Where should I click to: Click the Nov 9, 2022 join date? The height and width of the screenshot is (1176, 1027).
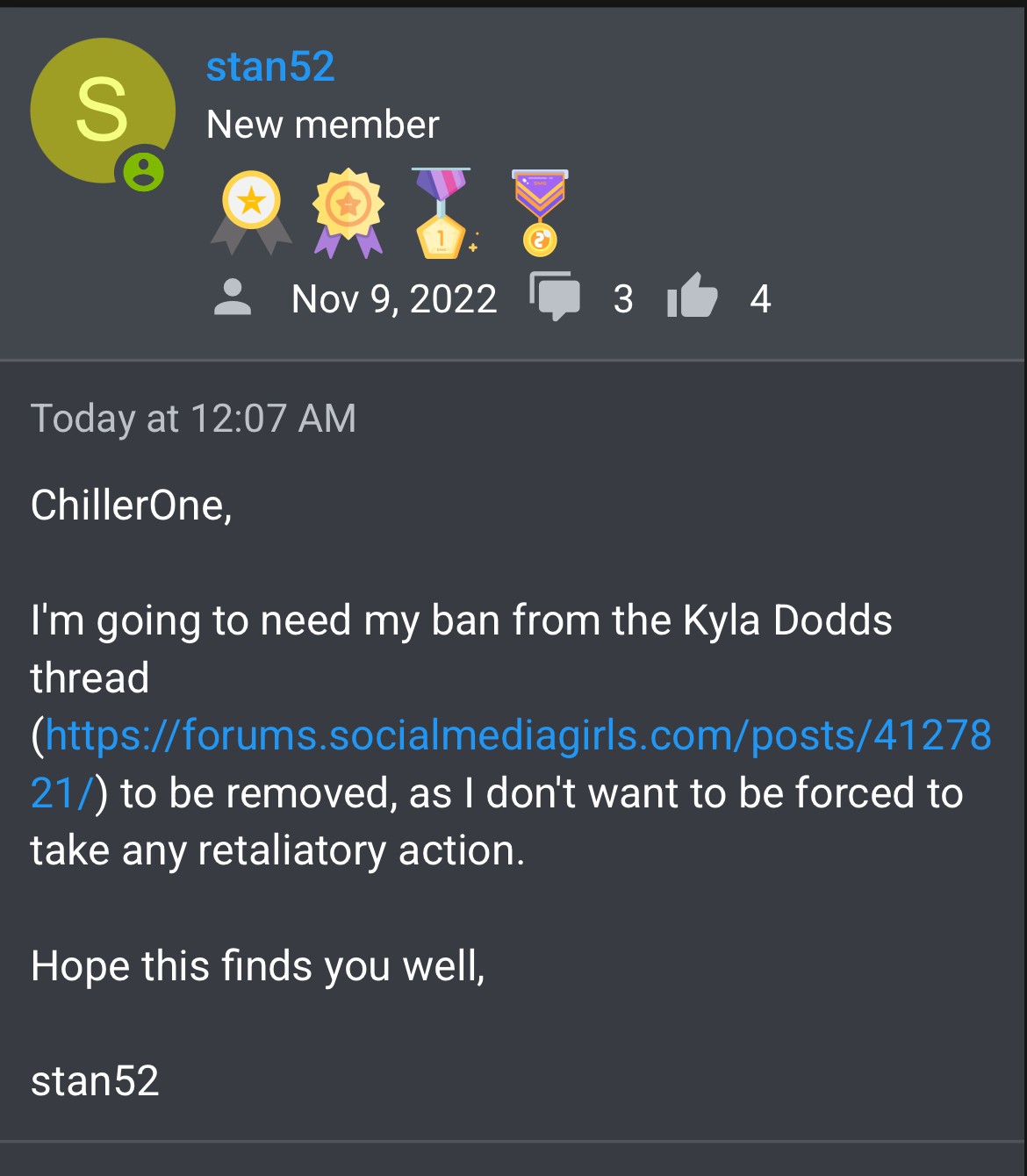click(x=394, y=299)
